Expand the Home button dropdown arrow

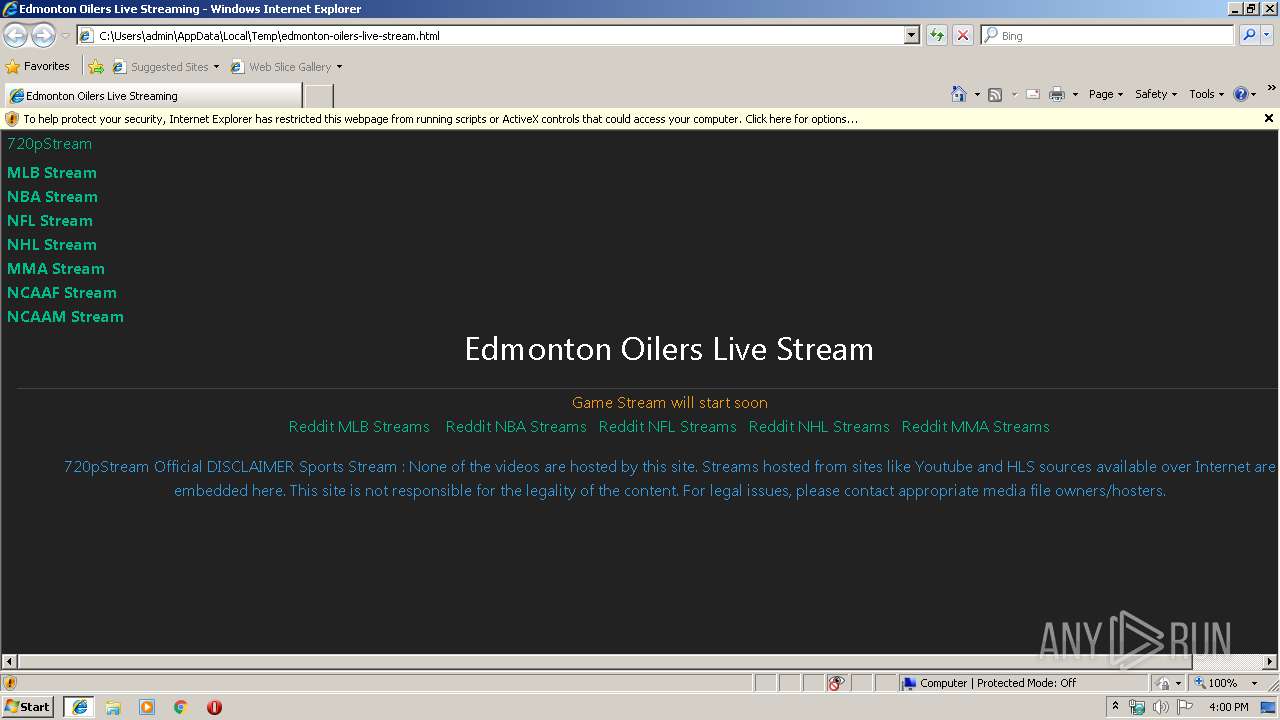(977, 94)
